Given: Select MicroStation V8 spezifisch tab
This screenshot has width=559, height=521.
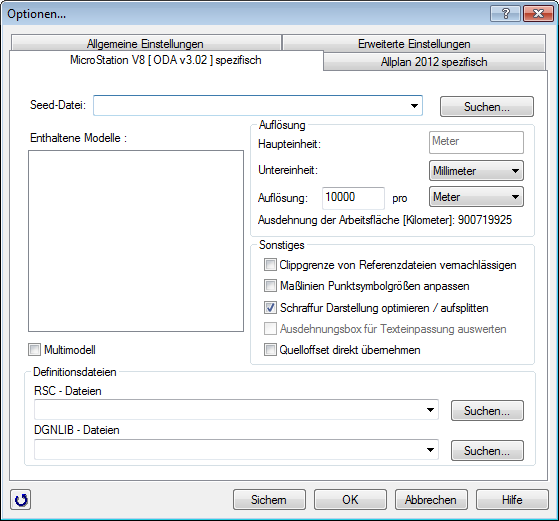Looking at the screenshot, I should point(166,60).
